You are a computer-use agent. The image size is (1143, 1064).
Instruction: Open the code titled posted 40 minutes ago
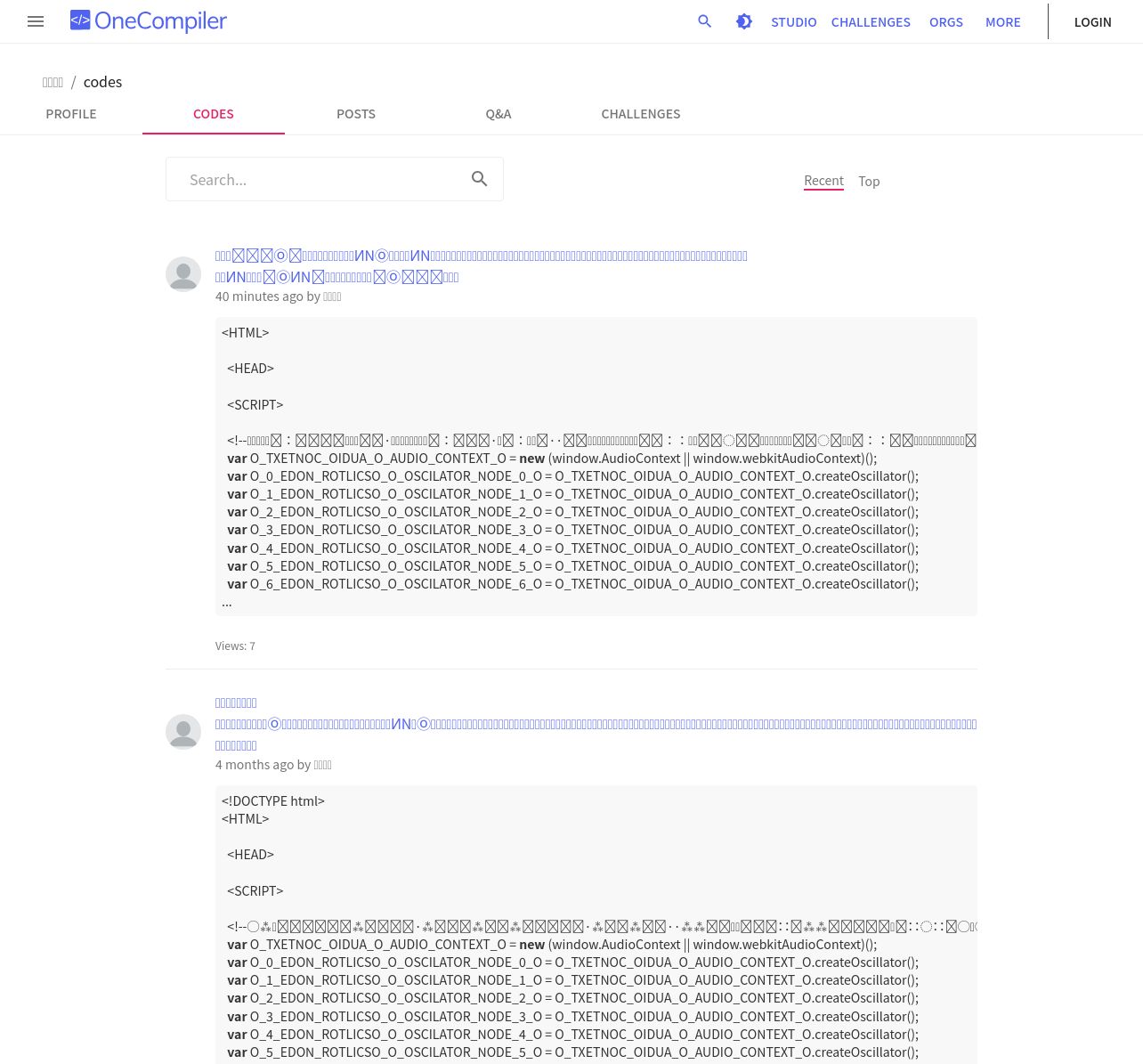pos(481,266)
